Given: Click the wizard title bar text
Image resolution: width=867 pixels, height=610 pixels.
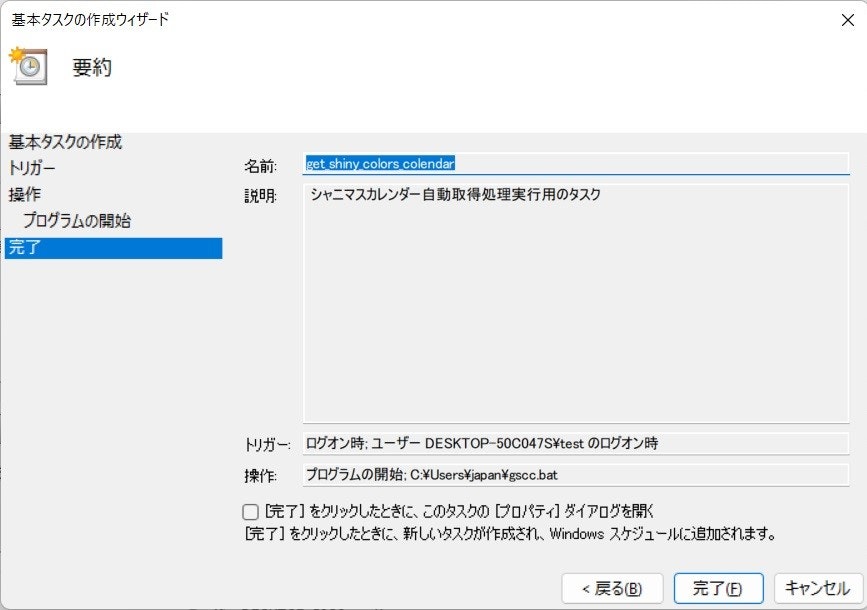Looking at the screenshot, I should [90, 18].
